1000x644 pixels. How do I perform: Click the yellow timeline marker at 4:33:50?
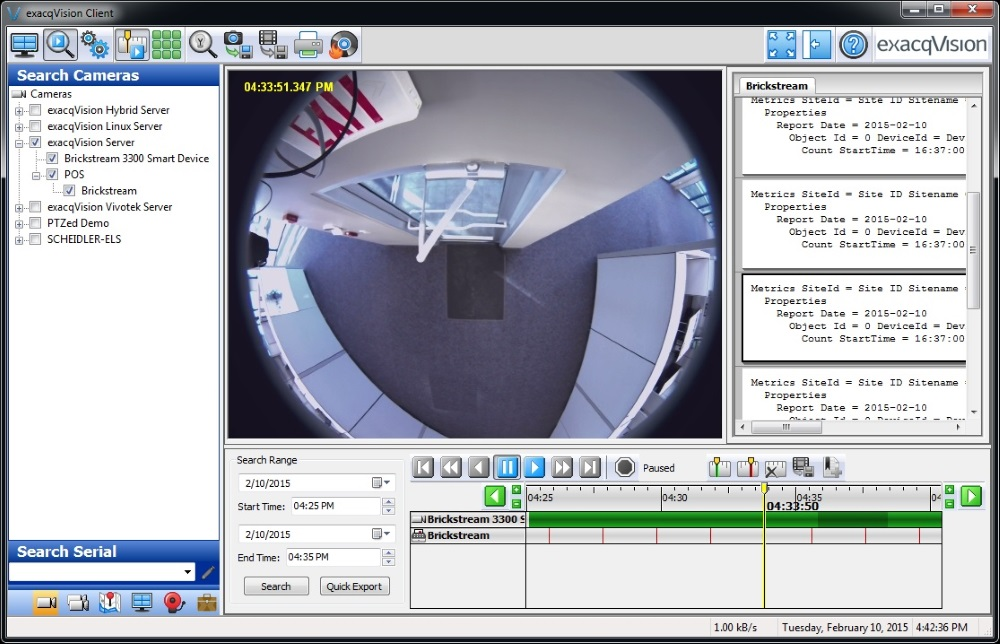pos(764,489)
